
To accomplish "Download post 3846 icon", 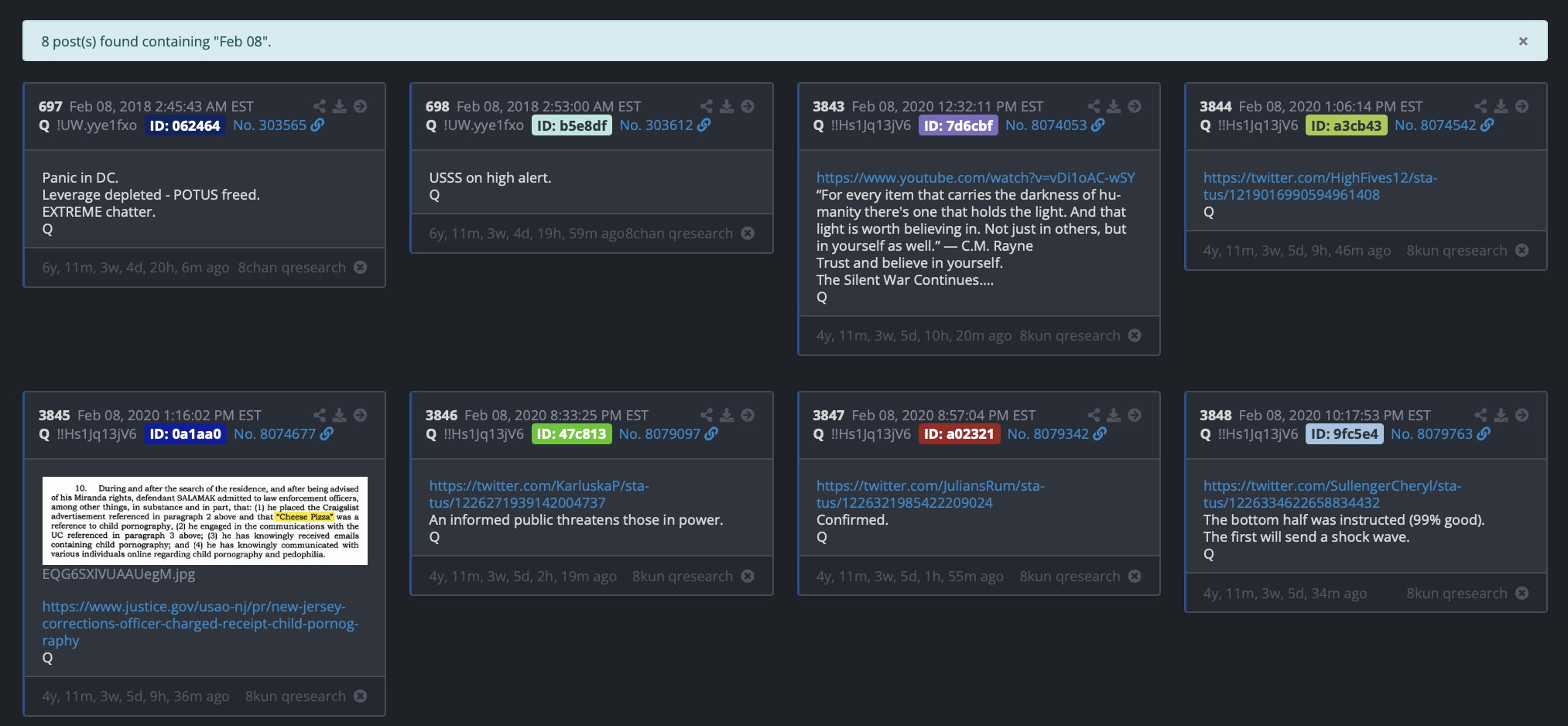I will pyautogui.click(x=727, y=415).
